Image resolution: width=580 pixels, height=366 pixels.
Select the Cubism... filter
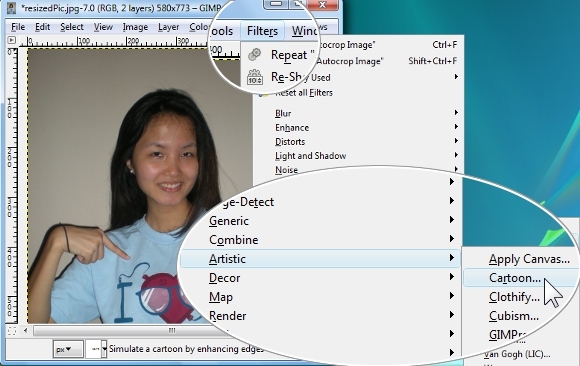pos(514,316)
